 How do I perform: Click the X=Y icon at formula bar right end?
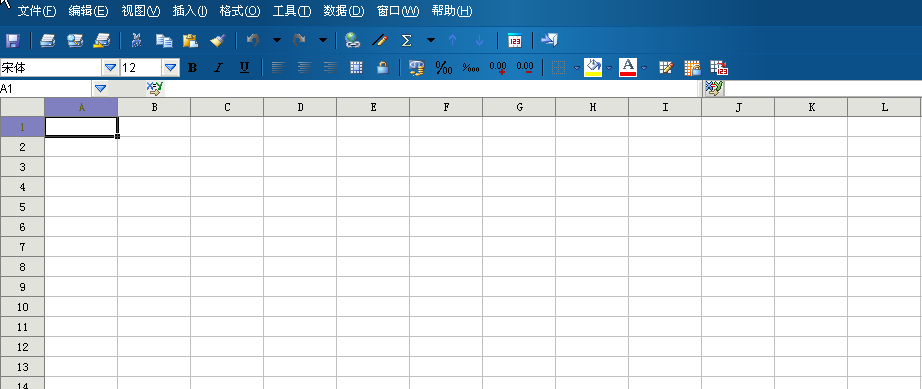point(715,89)
